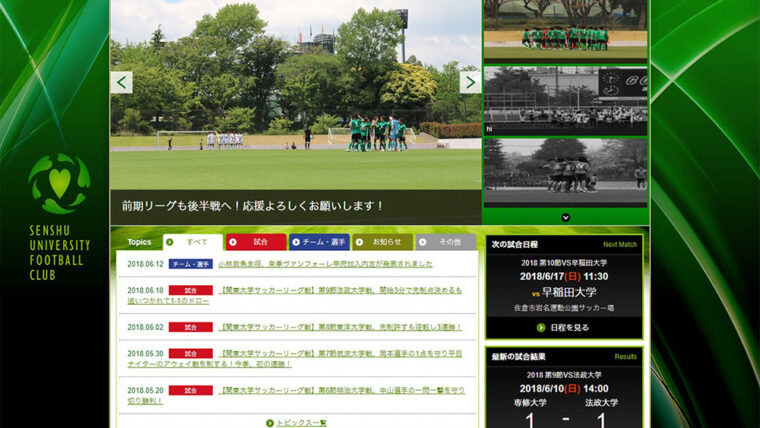Click the previous slide arrow on the slideshow
760x428 pixels.
122,82
